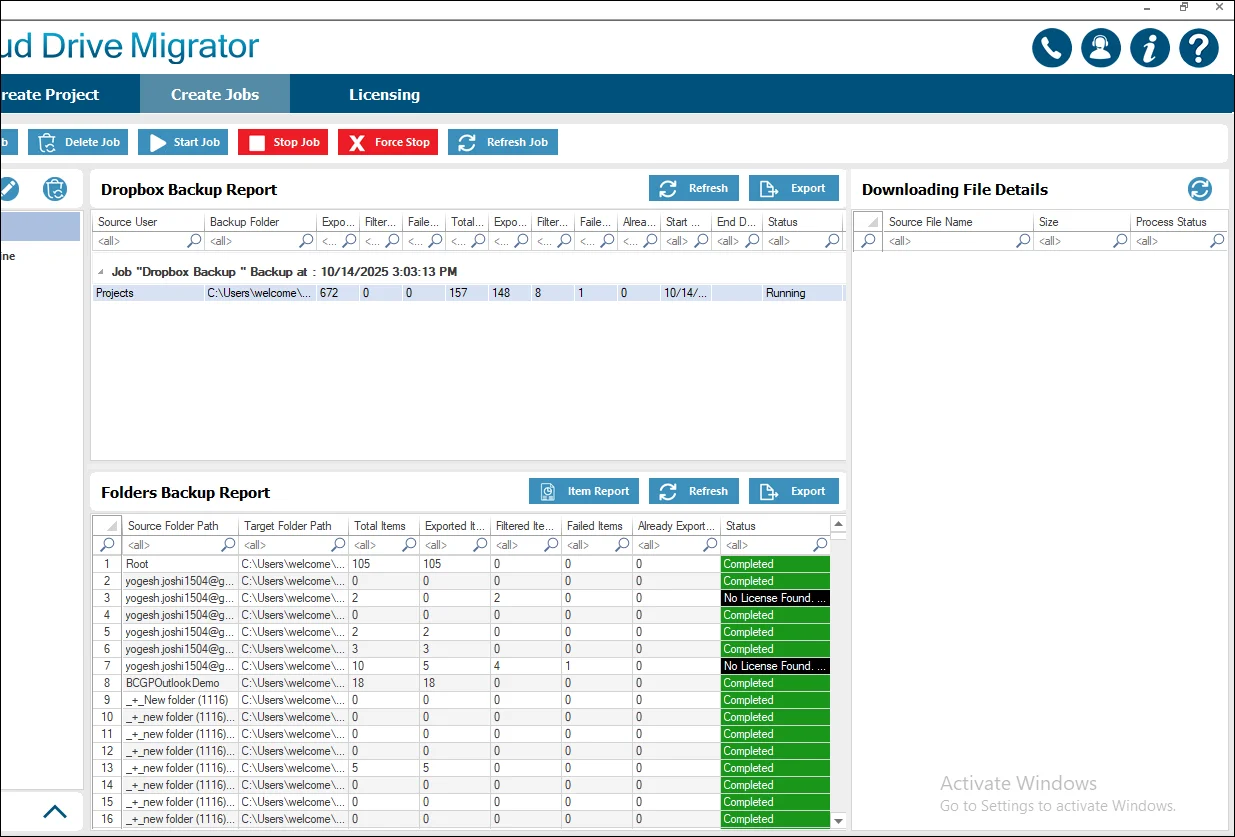Click the trash clipboard icon in left panel

(x=54, y=188)
